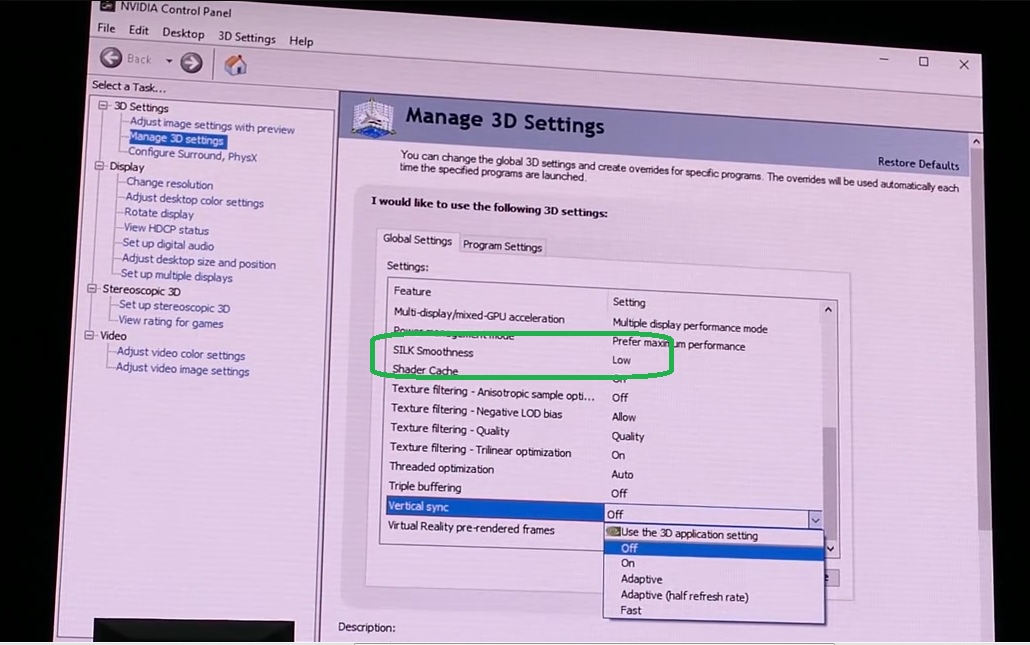Image resolution: width=1030 pixels, height=645 pixels.
Task: Collapse the Video tree node
Action: [89, 335]
